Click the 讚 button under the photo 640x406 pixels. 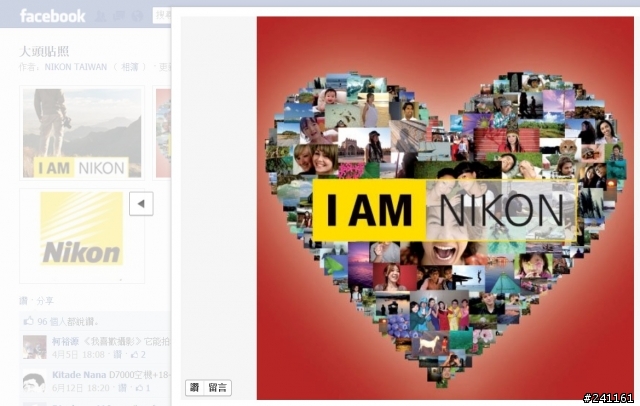[194, 387]
